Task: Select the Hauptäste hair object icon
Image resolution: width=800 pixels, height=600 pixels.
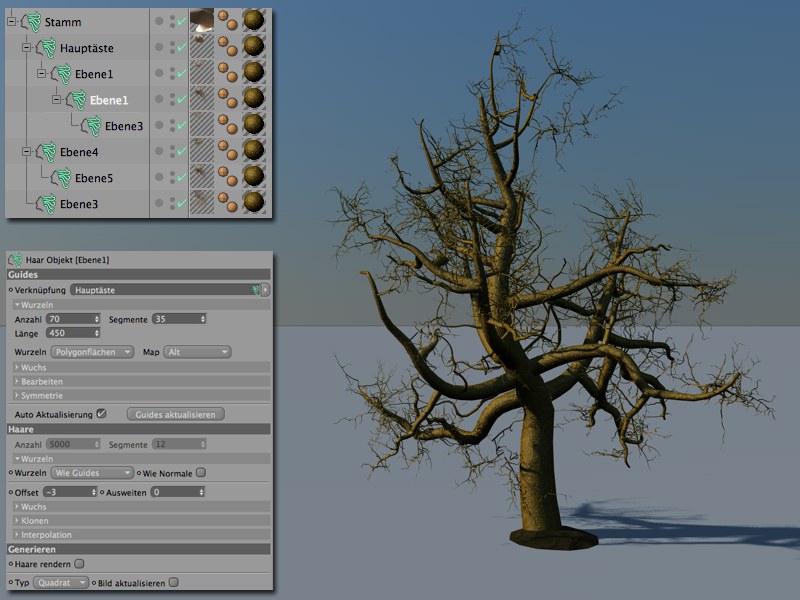Action: [x=48, y=47]
